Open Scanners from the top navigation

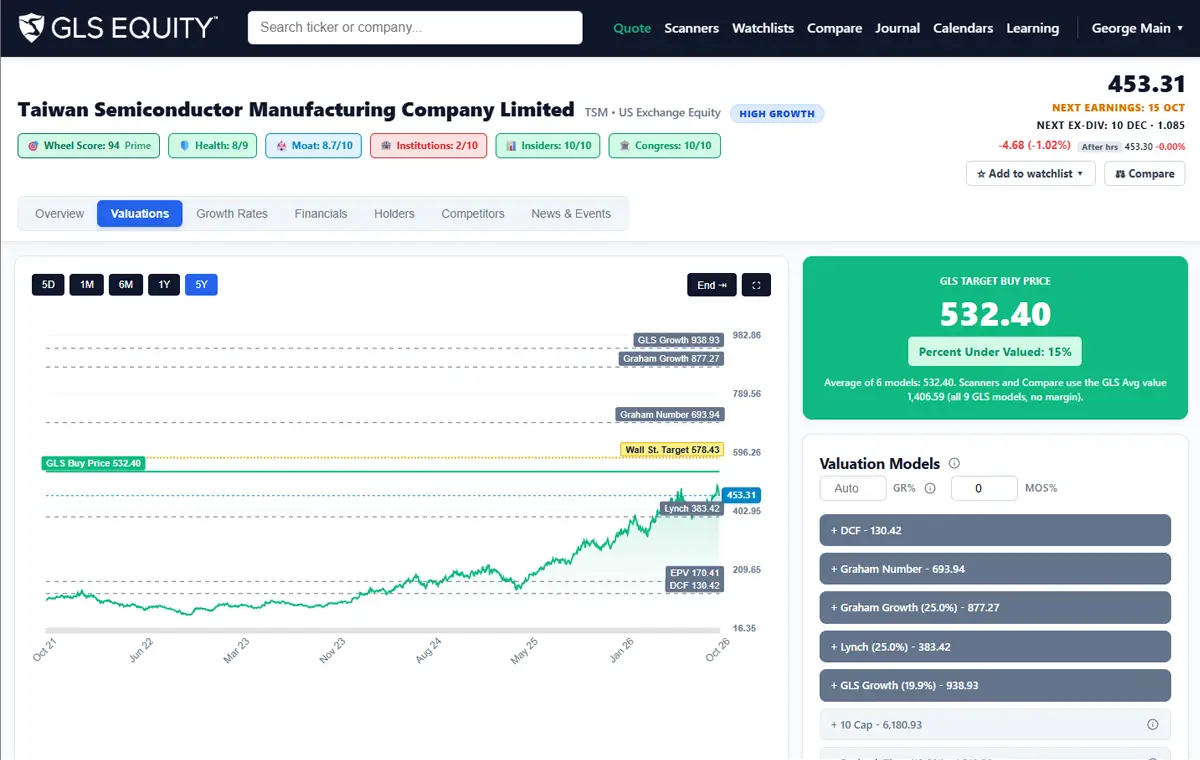tap(692, 28)
